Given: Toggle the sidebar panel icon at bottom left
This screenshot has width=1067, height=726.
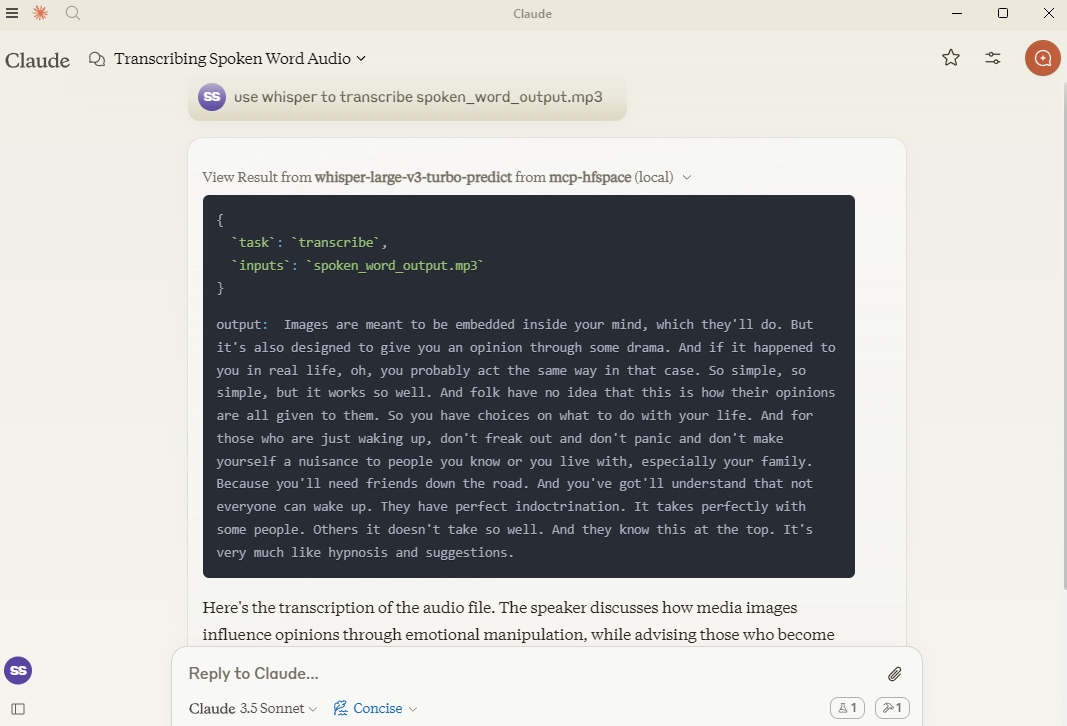Looking at the screenshot, I should [x=19, y=709].
